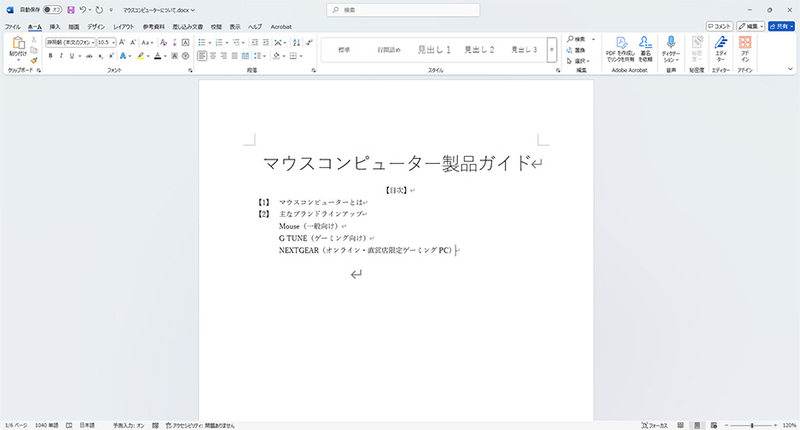This screenshot has width=800, height=430.
Task: Click the Sort A-Z icon
Action: point(296,42)
